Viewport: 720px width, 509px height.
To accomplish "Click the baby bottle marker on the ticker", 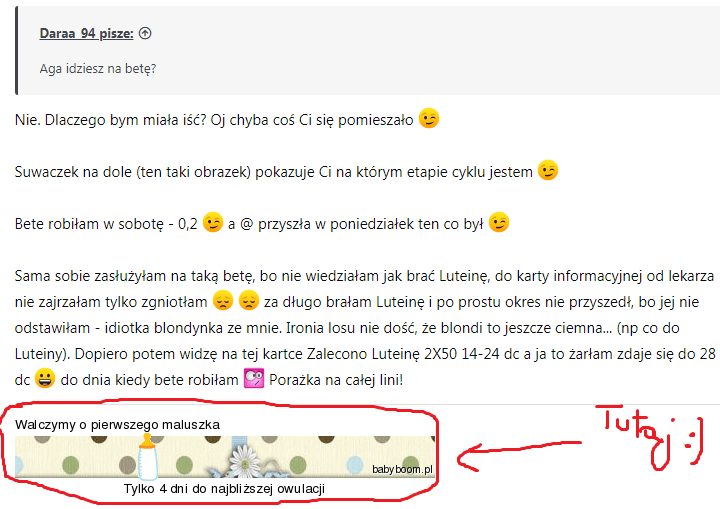I will click(x=147, y=457).
